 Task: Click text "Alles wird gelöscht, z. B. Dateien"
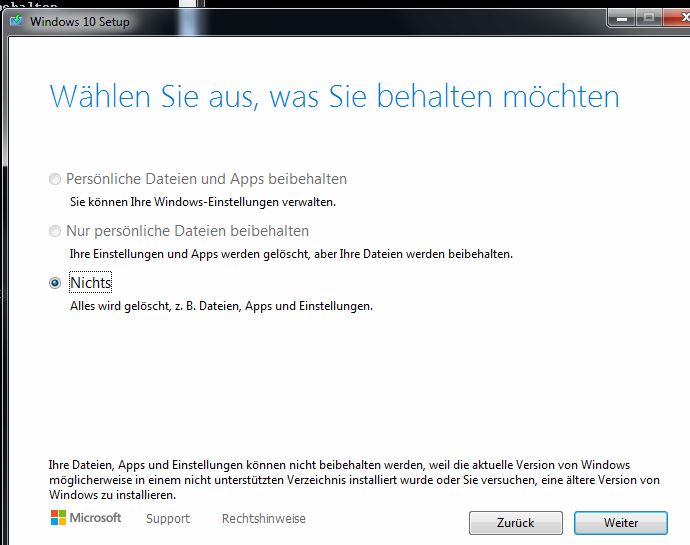coord(155,306)
